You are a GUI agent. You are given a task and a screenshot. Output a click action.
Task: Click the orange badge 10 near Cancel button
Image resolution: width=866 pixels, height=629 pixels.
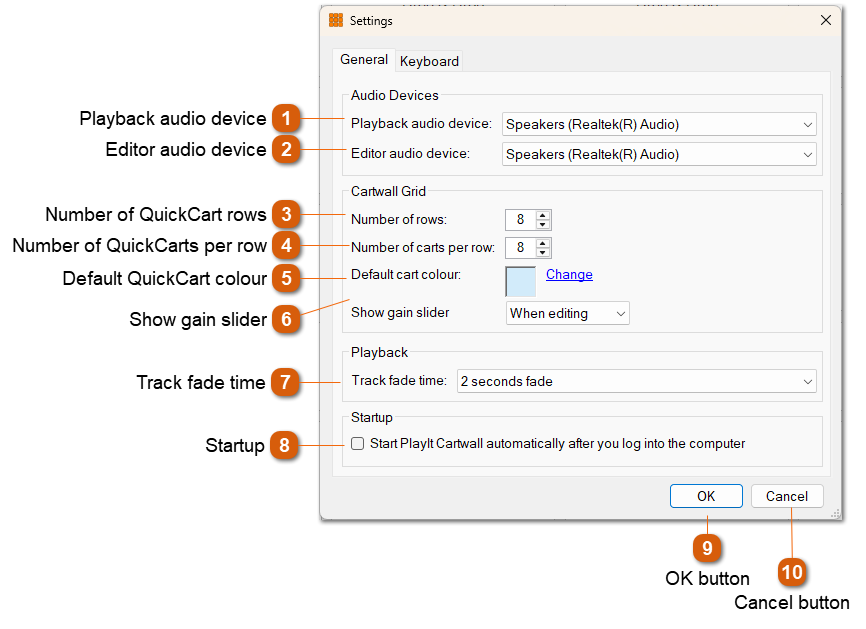click(x=792, y=573)
